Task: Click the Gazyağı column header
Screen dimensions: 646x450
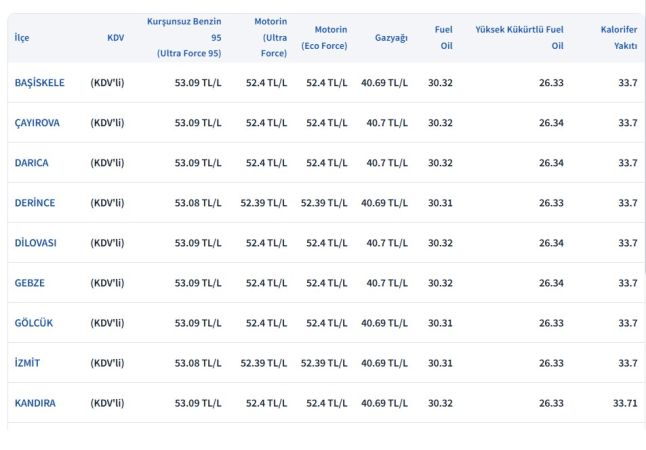Action: pos(391,38)
